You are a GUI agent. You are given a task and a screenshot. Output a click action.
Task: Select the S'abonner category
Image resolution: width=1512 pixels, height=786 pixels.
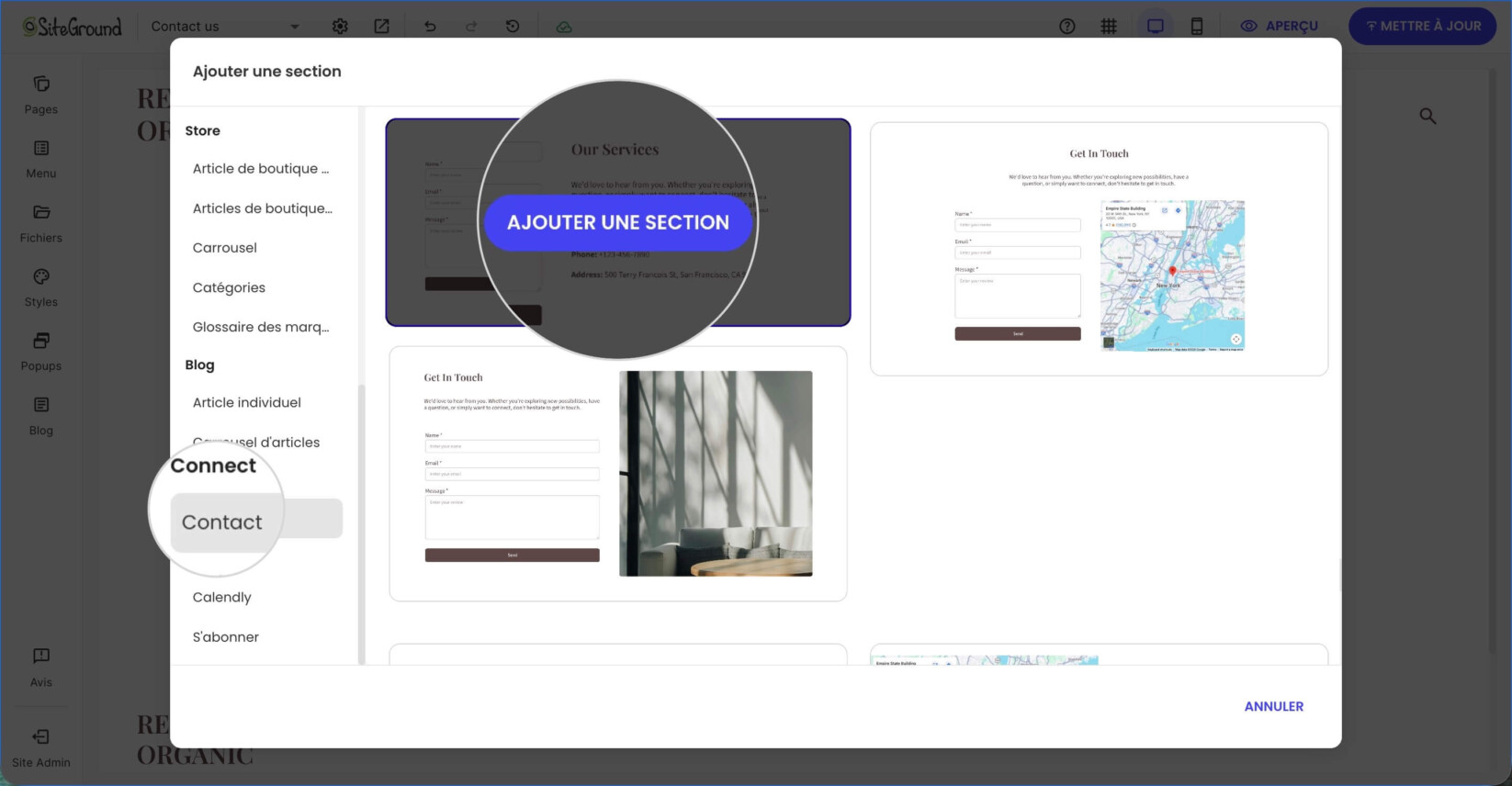[226, 637]
